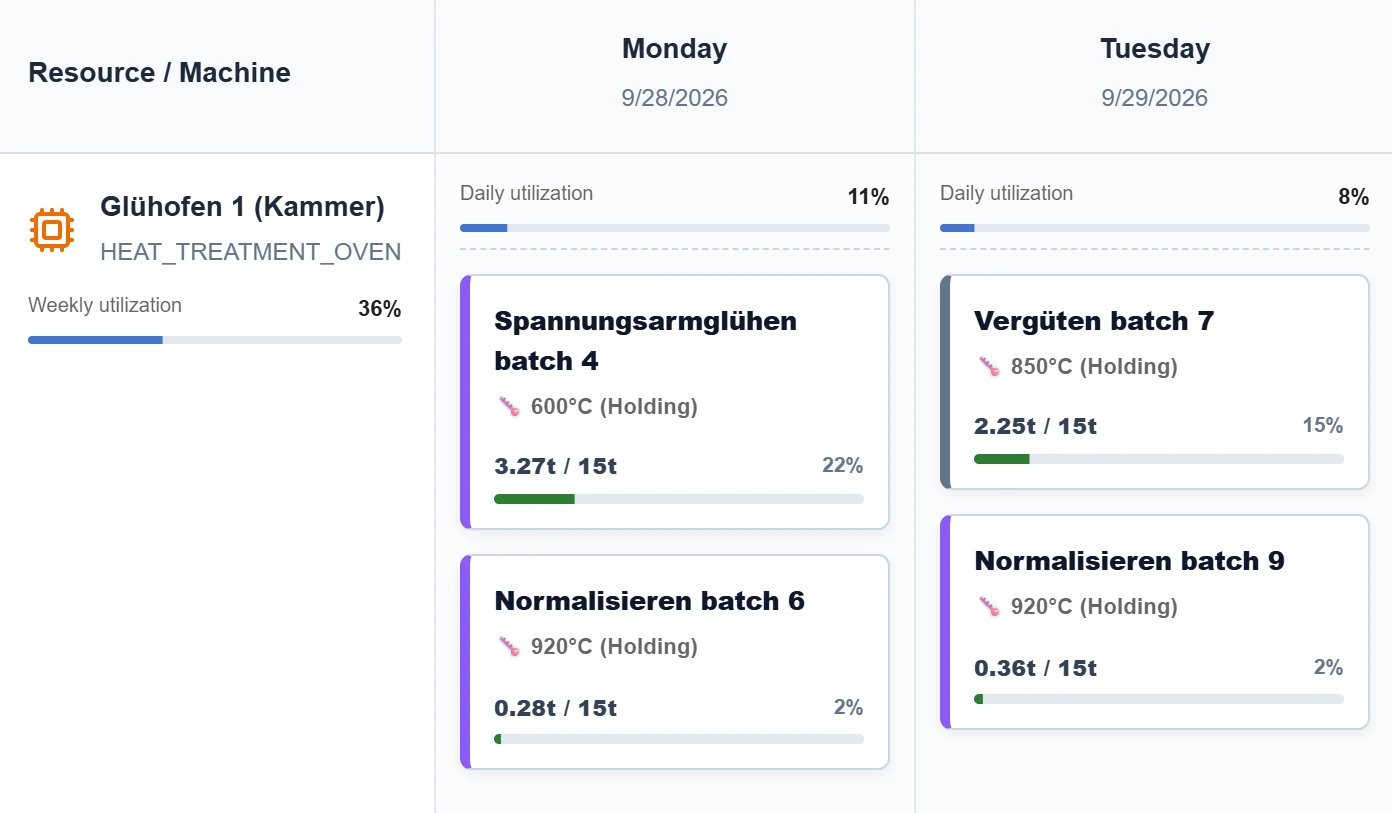
Task: Select the Vergüten batch 7 title
Action: pyautogui.click(x=1094, y=321)
